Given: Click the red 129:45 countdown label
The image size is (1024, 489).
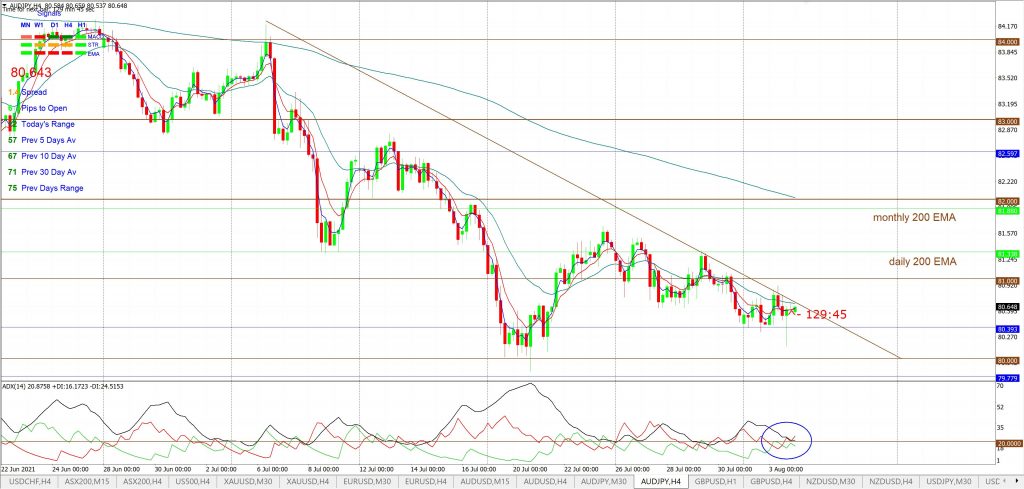Looking at the screenshot, I should point(825,315).
